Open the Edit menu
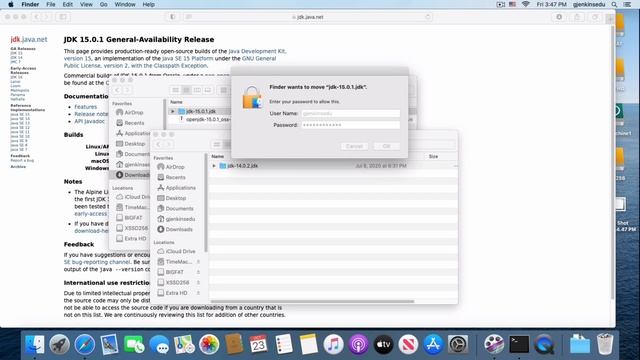The width and height of the screenshot is (640, 360). click(x=68, y=4)
